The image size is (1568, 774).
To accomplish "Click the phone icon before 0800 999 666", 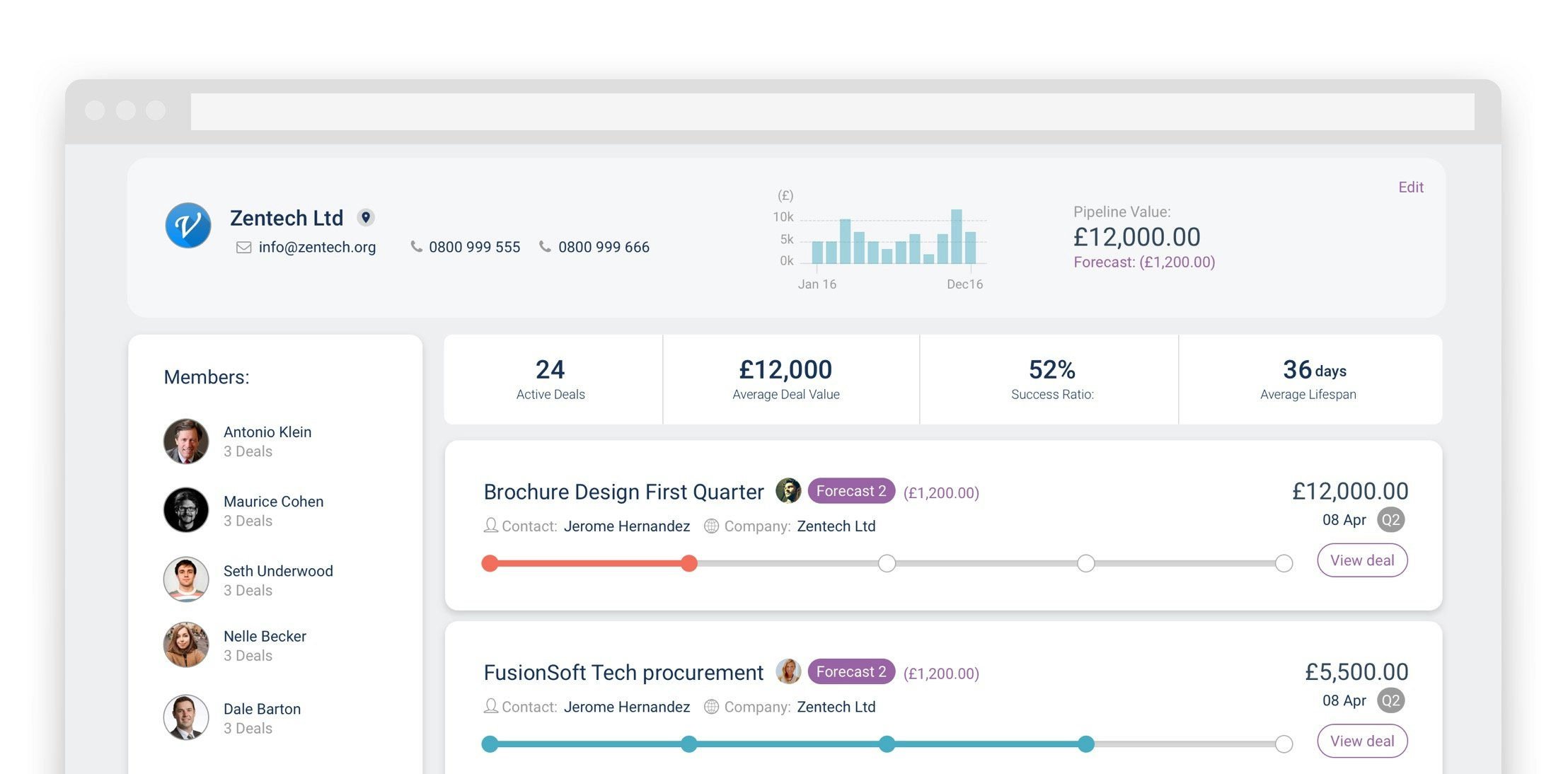I will click(545, 246).
